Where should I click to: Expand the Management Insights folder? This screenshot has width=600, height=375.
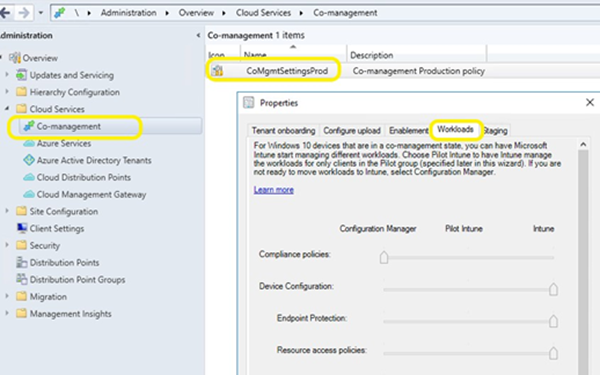[7, 313]
